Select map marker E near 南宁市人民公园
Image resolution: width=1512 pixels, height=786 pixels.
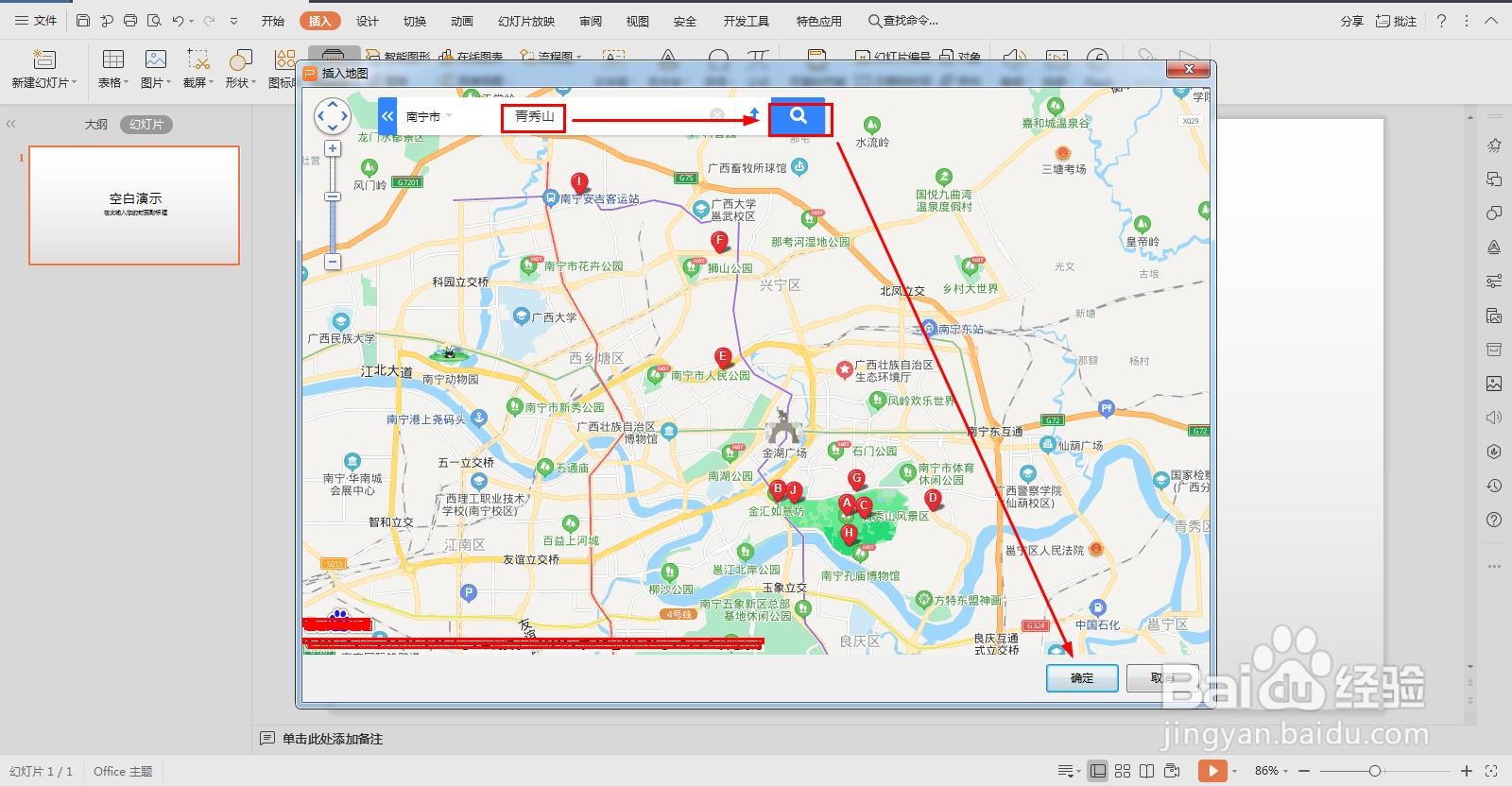(723, 358)
